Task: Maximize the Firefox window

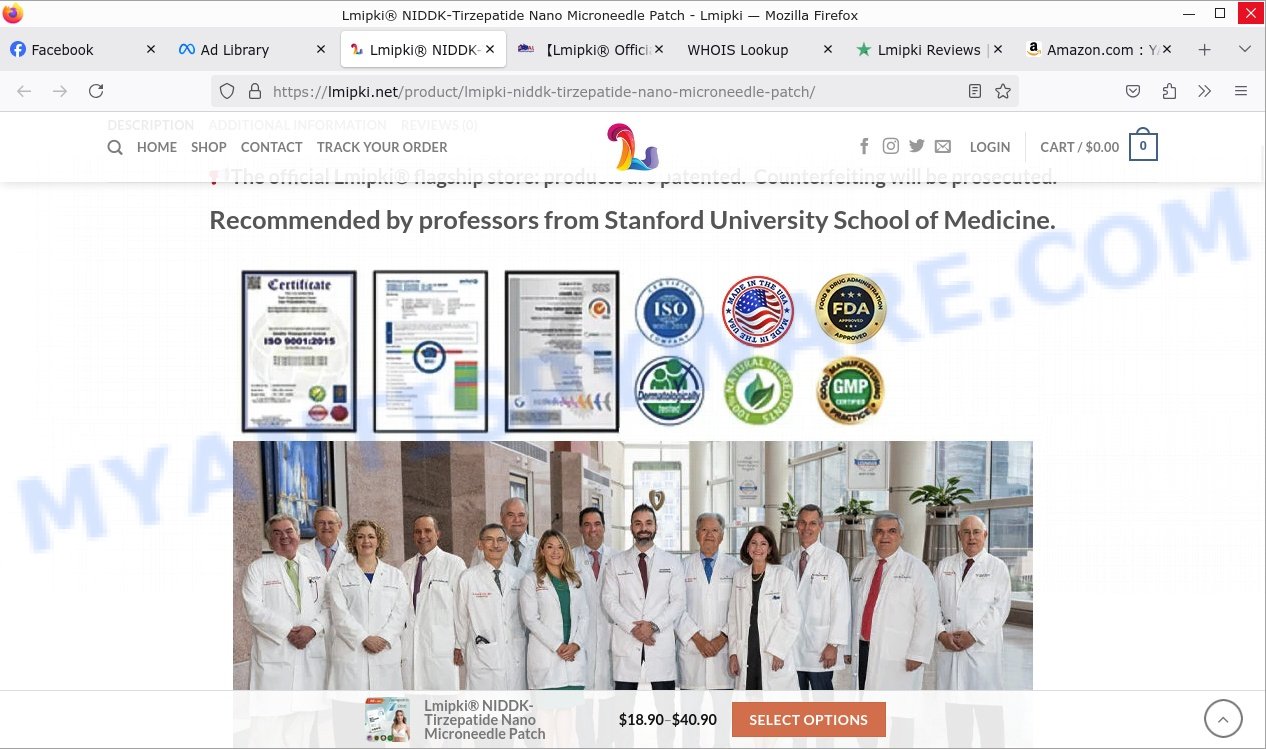Action: click(x=1220, y=14)
